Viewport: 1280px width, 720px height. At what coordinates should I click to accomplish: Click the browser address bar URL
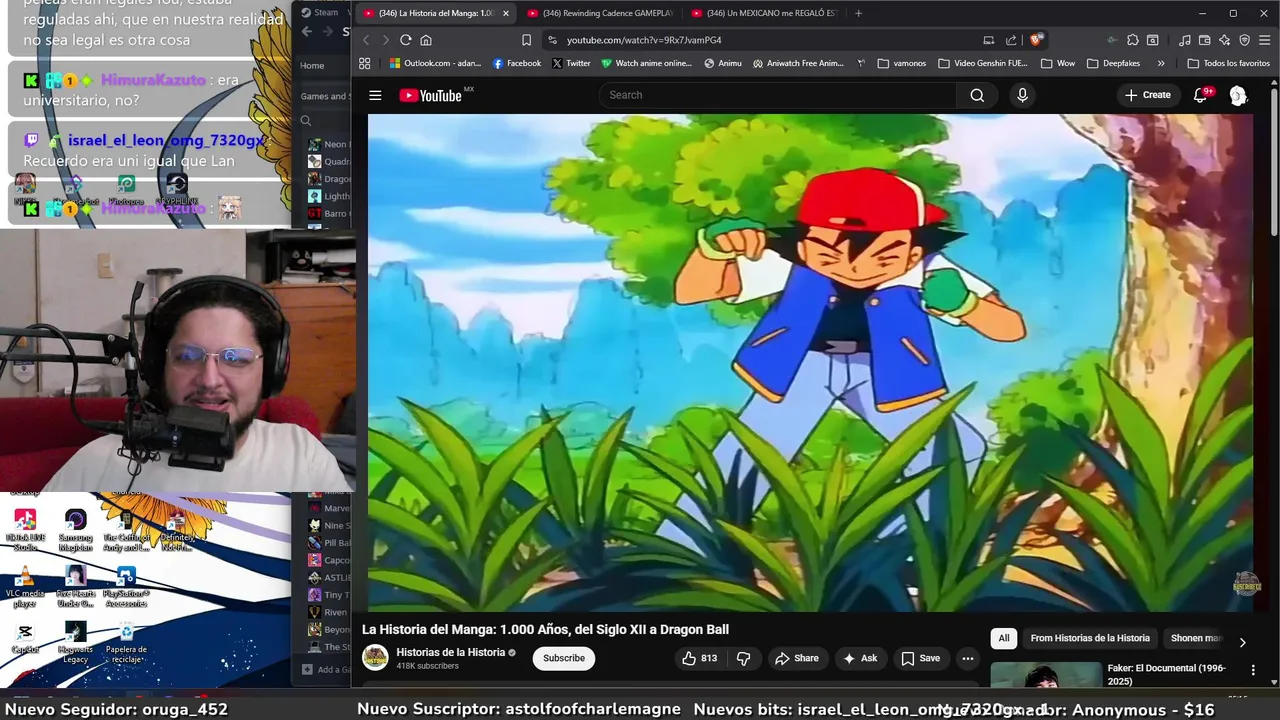(644, 40)
